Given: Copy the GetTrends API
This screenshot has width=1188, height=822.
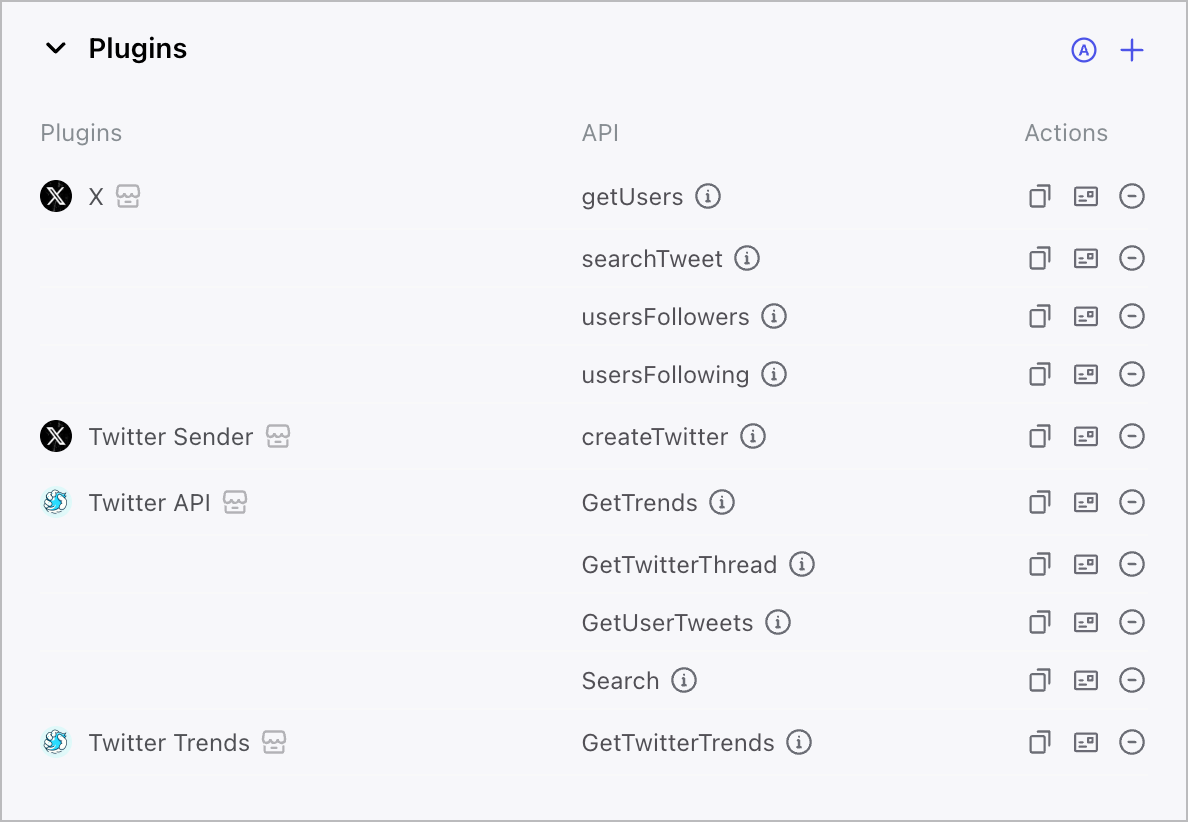Looking at the screenshot, I should click(1039, 503).
